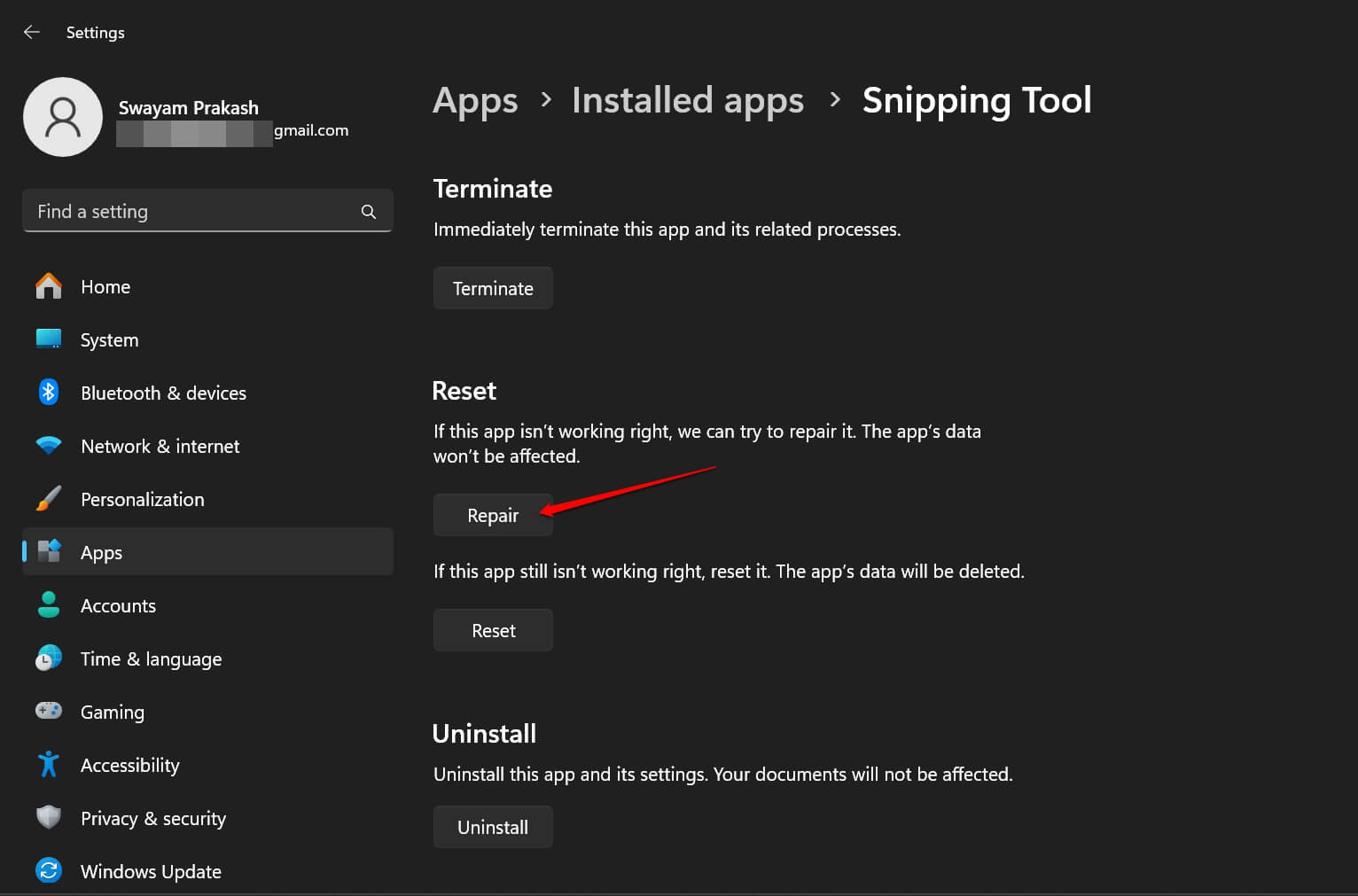
Task: Open the Apps breadcrumb link
Action: [475, 100]
